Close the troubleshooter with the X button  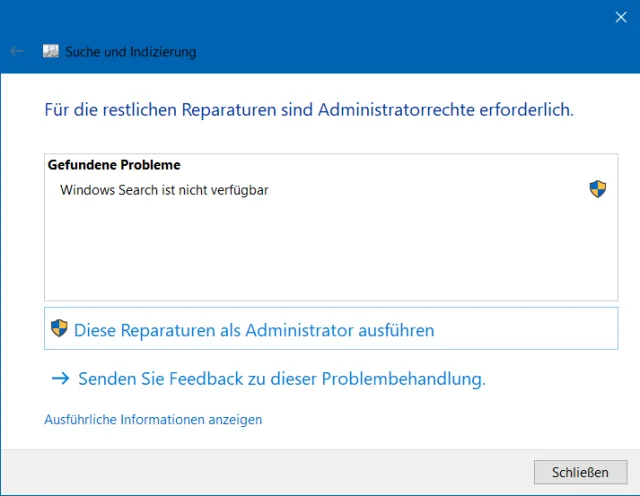click(620, 16)
